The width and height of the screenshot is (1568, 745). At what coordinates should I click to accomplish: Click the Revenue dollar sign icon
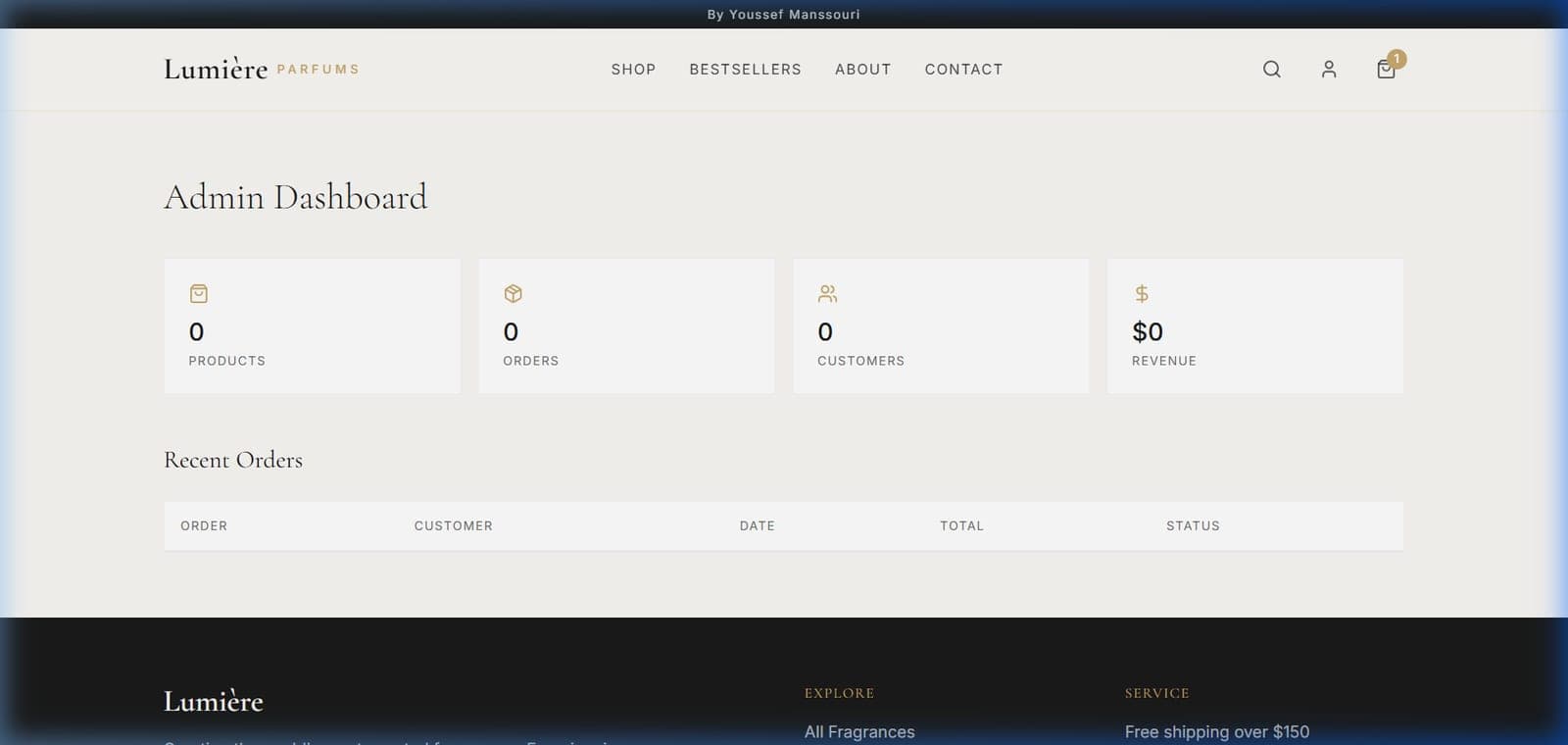pyautogui.click(x=1142, y=293)
